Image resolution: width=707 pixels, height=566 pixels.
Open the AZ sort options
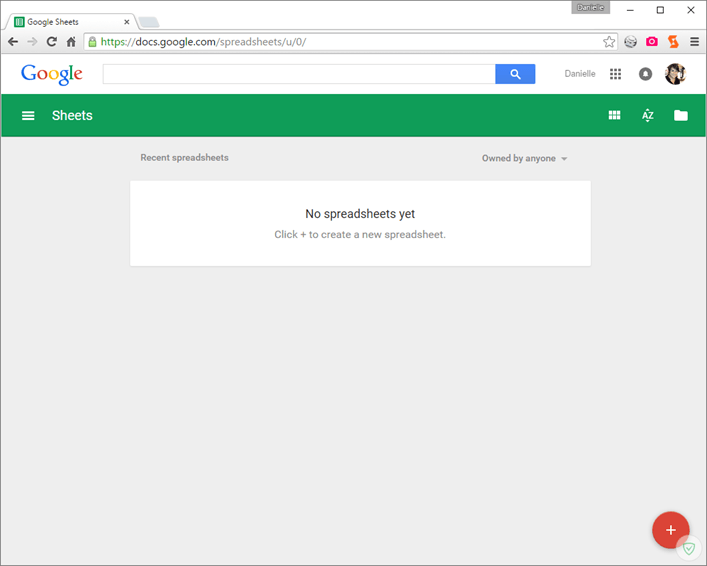(647, 116)
